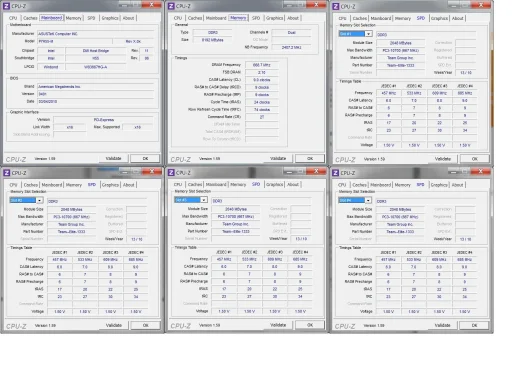The height and width of the screenshot is (384, 527).
Task: Open the About tab in the Slot #1 window
Action: (x=457, y=18)
